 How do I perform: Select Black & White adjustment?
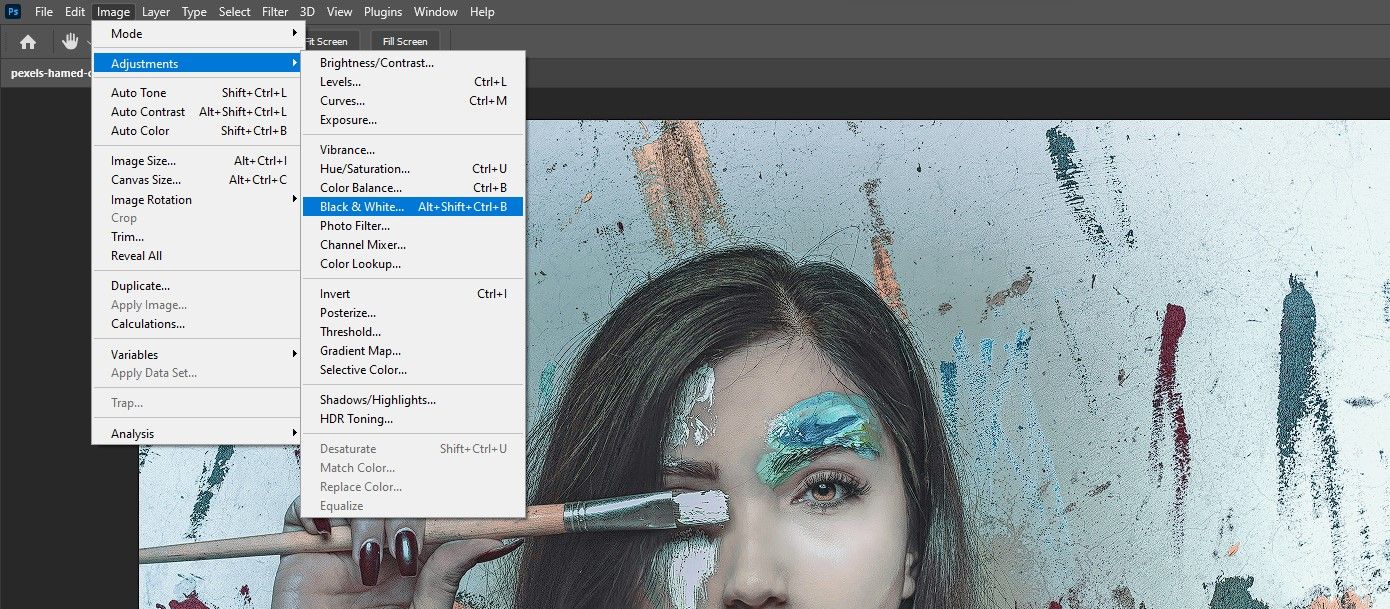[x=413, y=207]
